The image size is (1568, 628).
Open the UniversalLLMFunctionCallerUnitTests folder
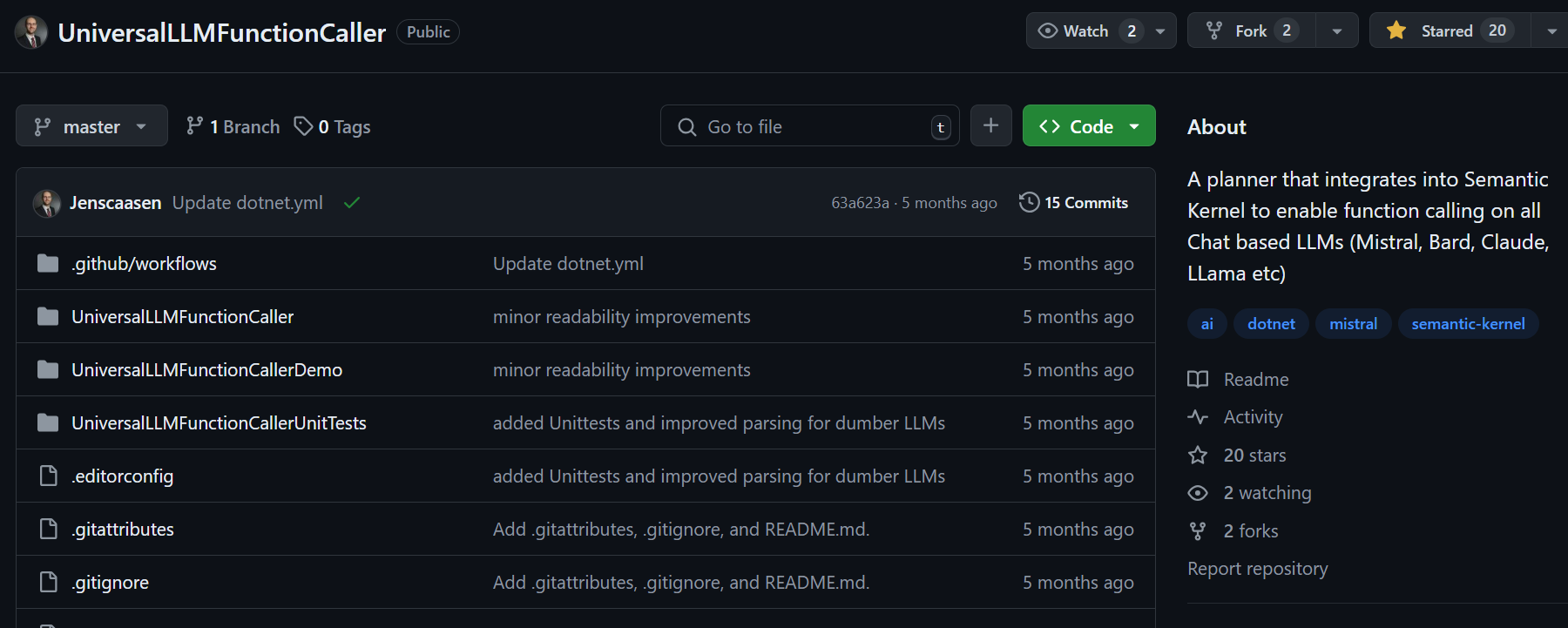(x=219, y=423)
